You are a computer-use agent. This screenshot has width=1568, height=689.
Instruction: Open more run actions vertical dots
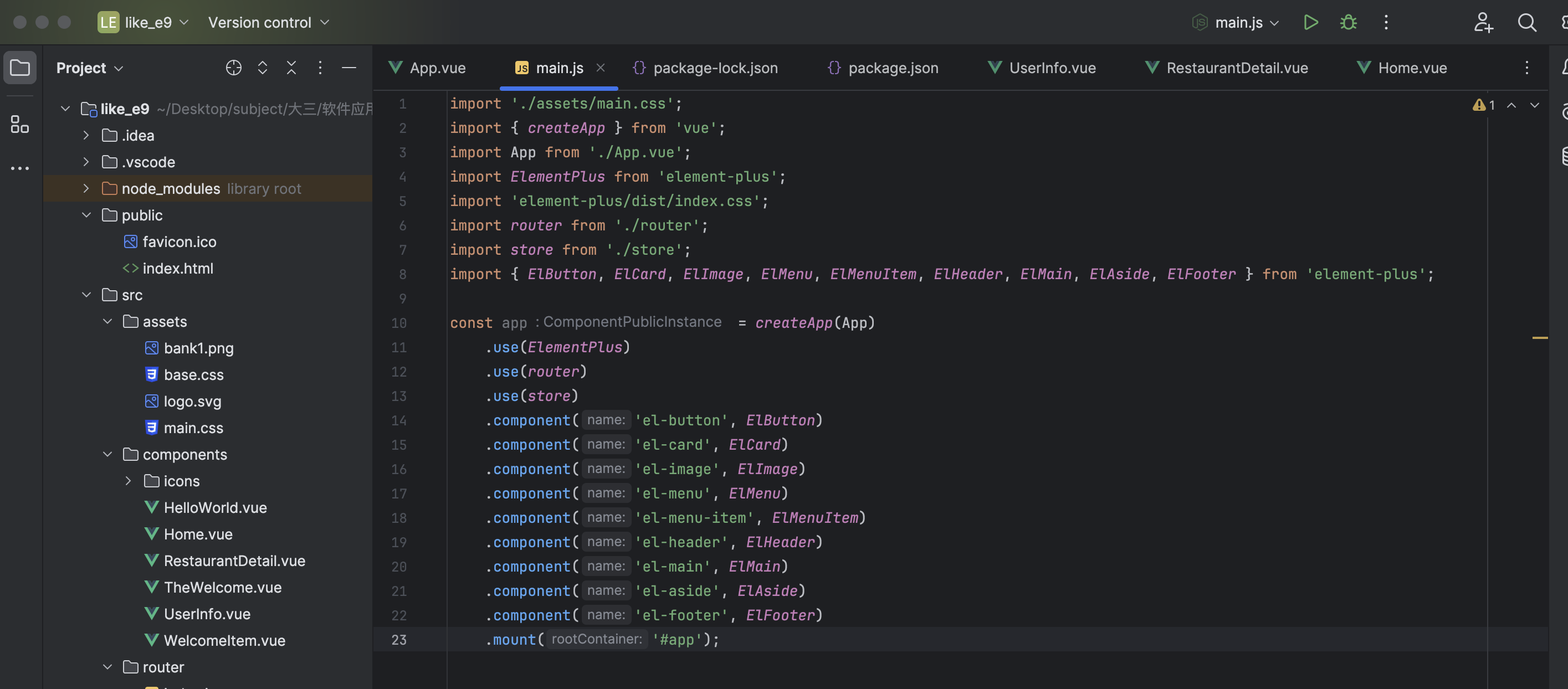pyautogui.click(x=1386, y=23)
